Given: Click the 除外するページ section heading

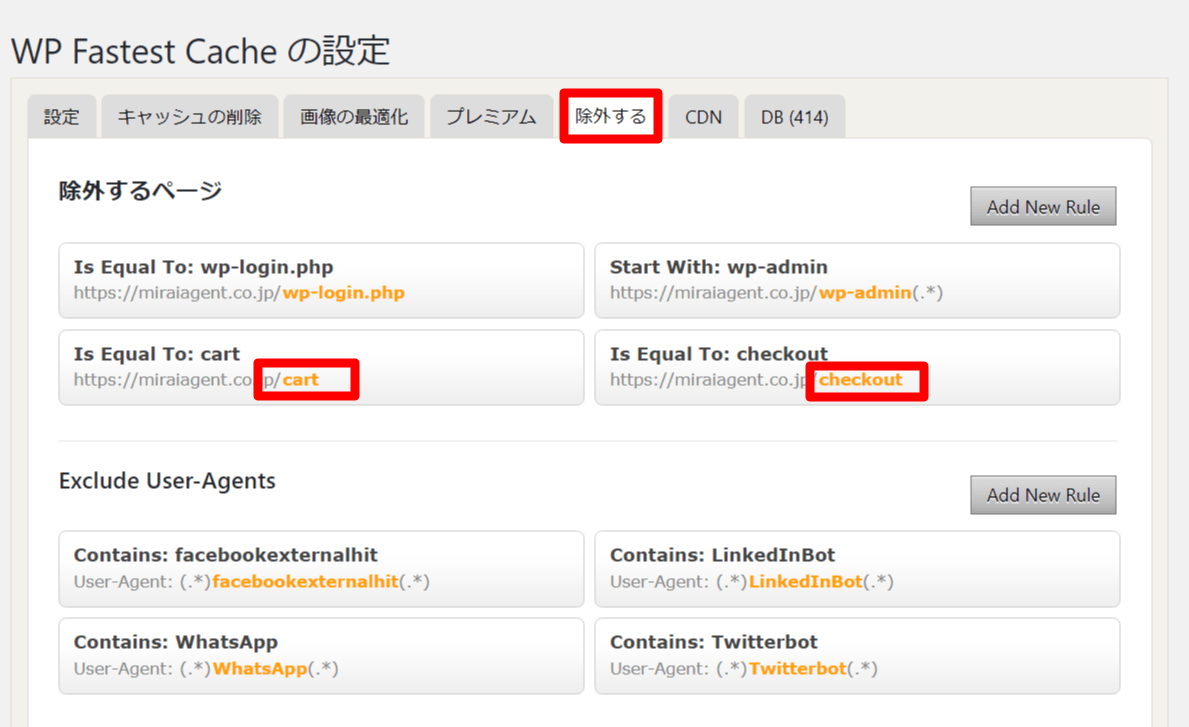Looking at the screenshot, I should (x=140, y=191).
